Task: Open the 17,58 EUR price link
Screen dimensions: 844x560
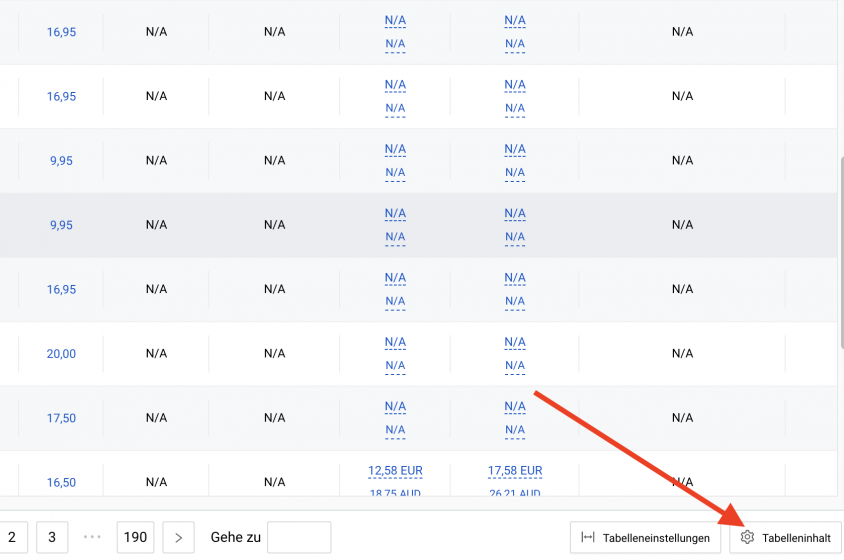Action: [x=515, y=471]
